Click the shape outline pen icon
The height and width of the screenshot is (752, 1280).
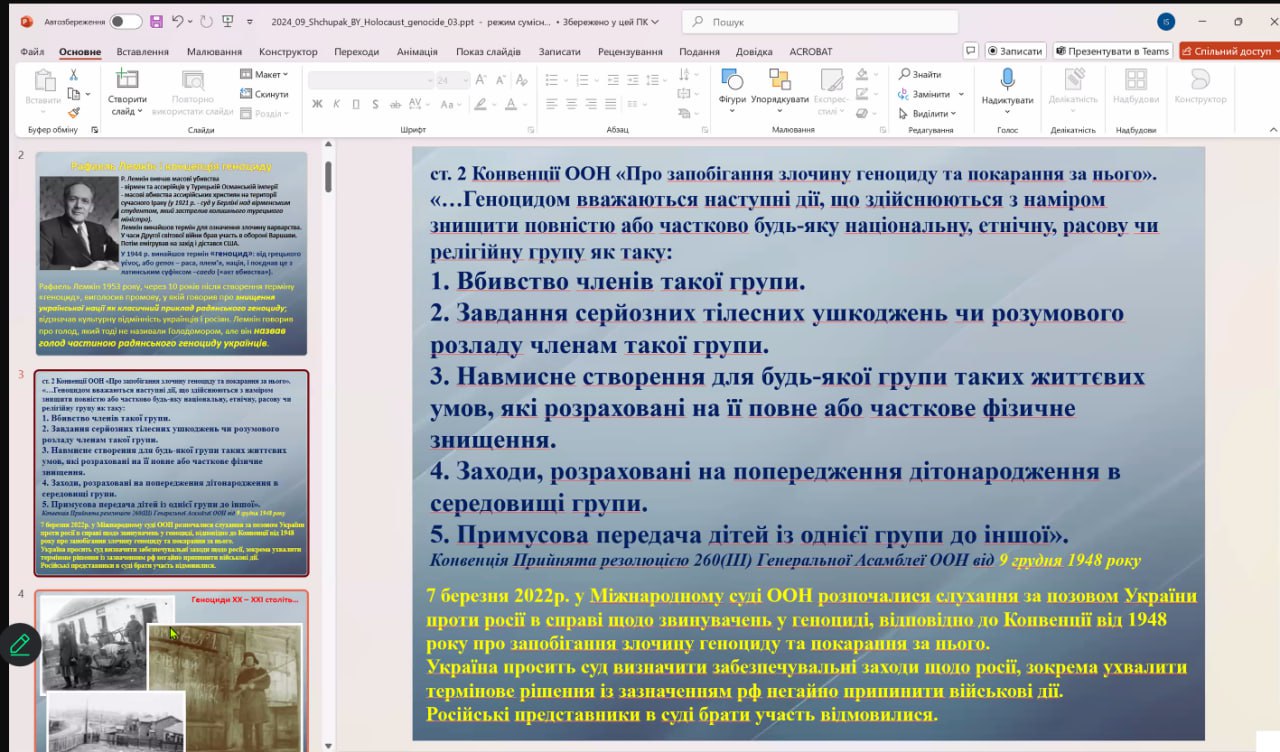tap(862, 93)
